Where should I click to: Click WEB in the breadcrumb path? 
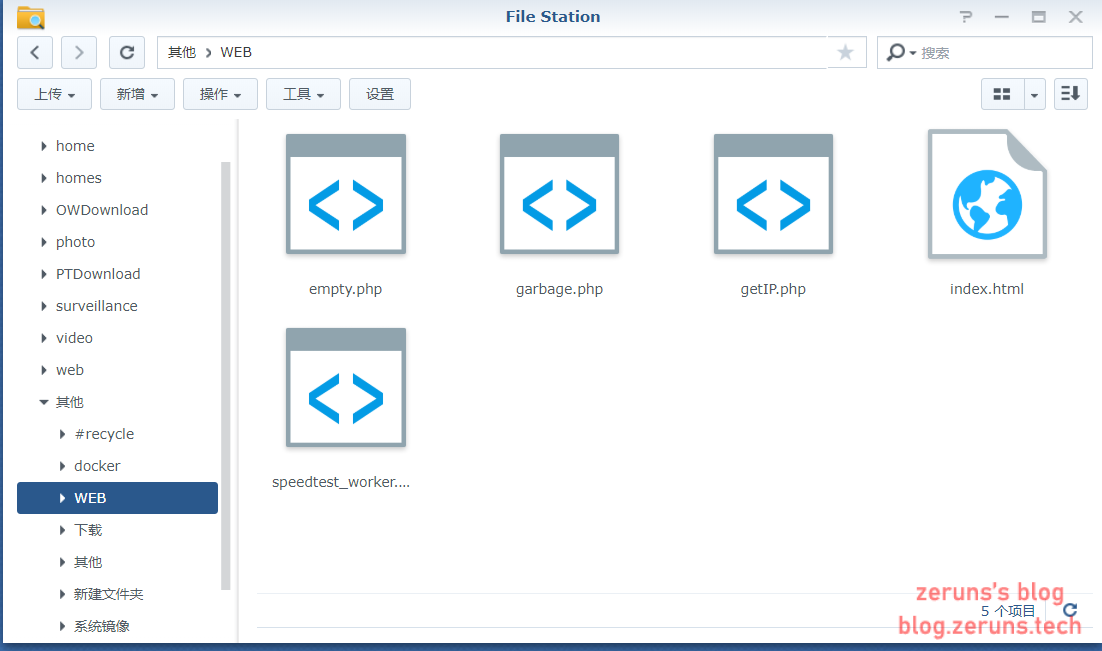[235, 53]
